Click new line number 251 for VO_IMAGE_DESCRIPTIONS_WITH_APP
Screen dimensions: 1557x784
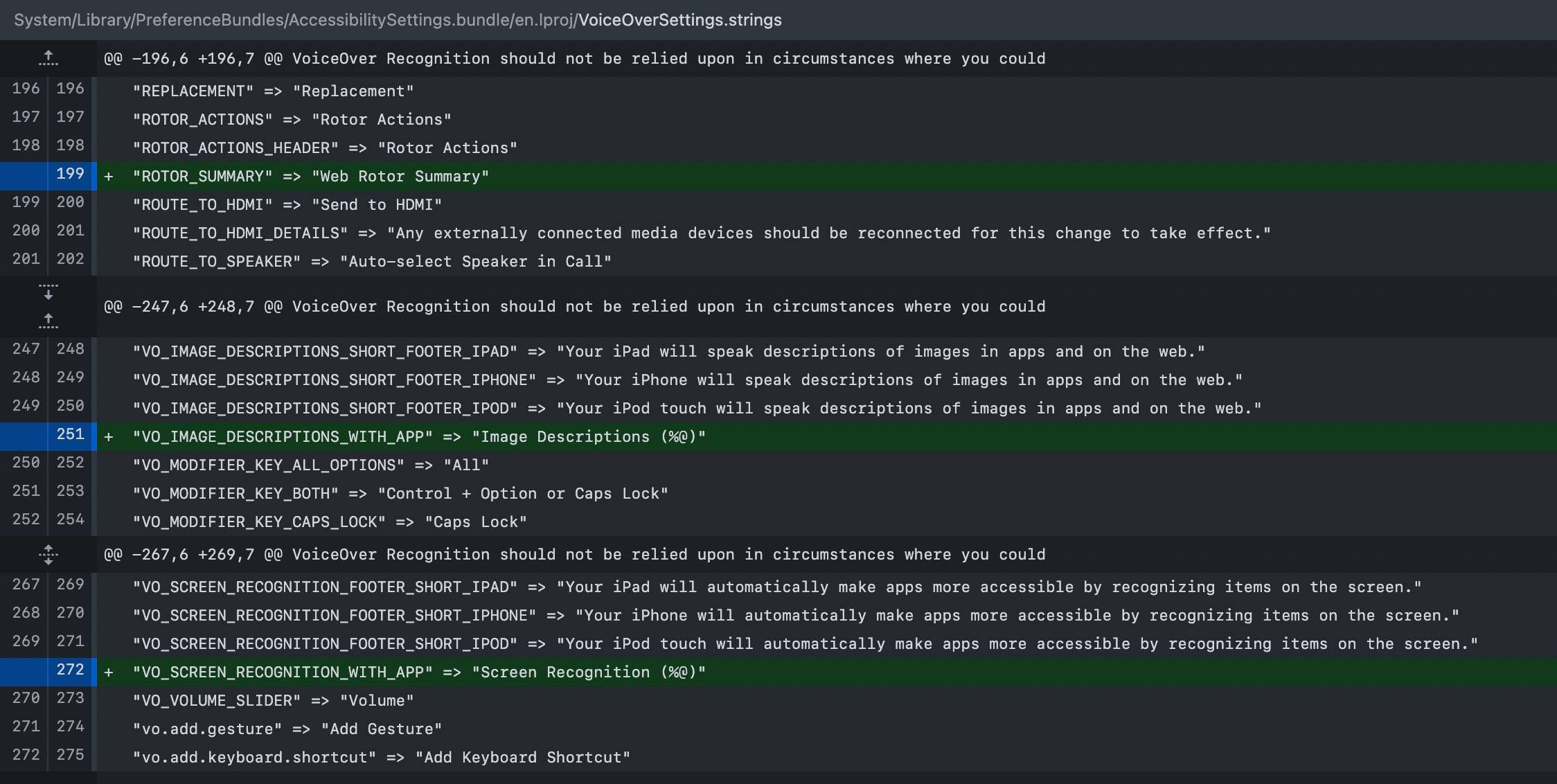70,434
